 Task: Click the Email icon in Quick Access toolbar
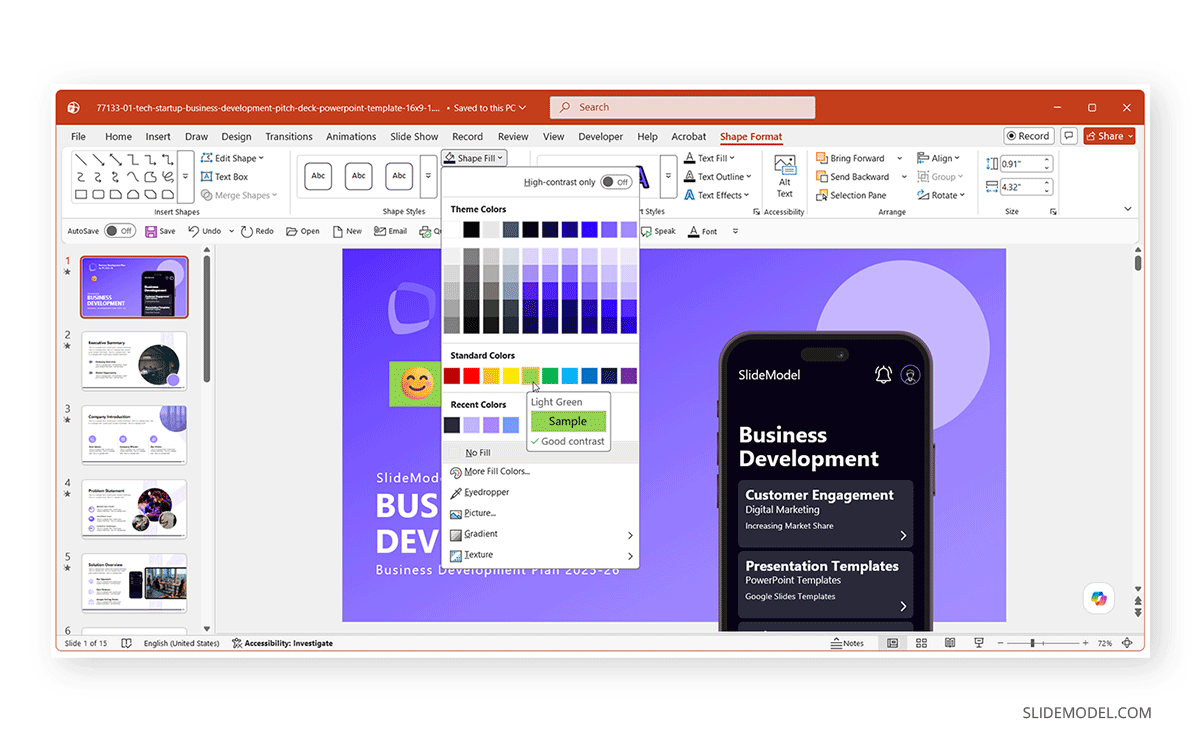380,231
